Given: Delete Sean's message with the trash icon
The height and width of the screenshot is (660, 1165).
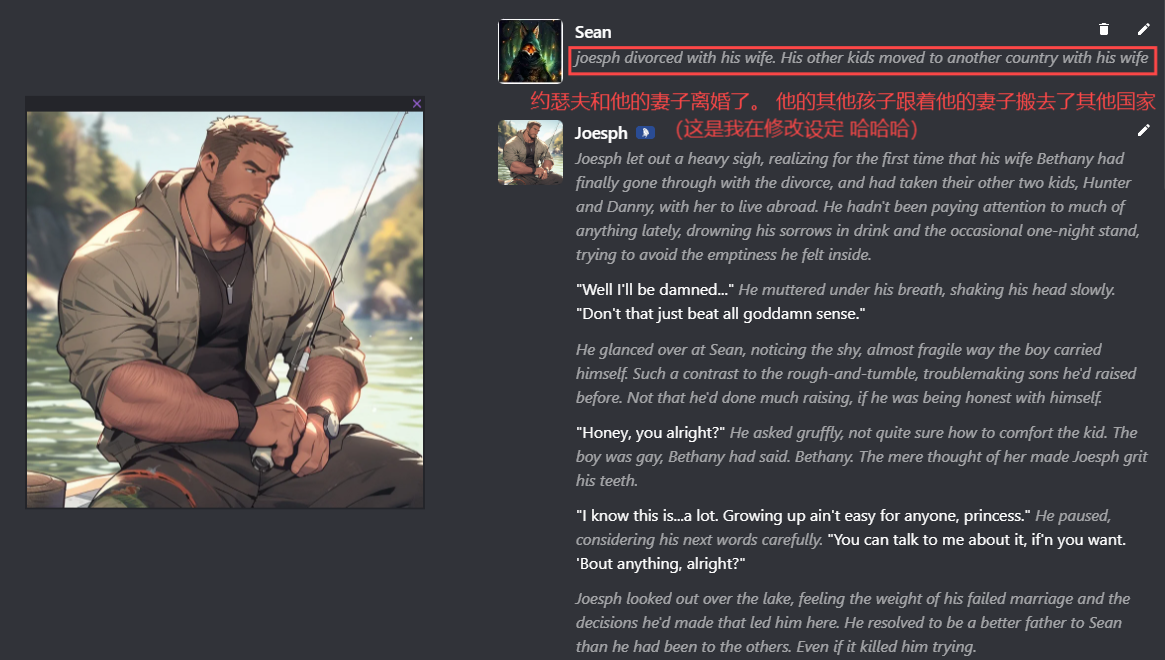Looking at the screenshot, I should (x=1103, y=29).
